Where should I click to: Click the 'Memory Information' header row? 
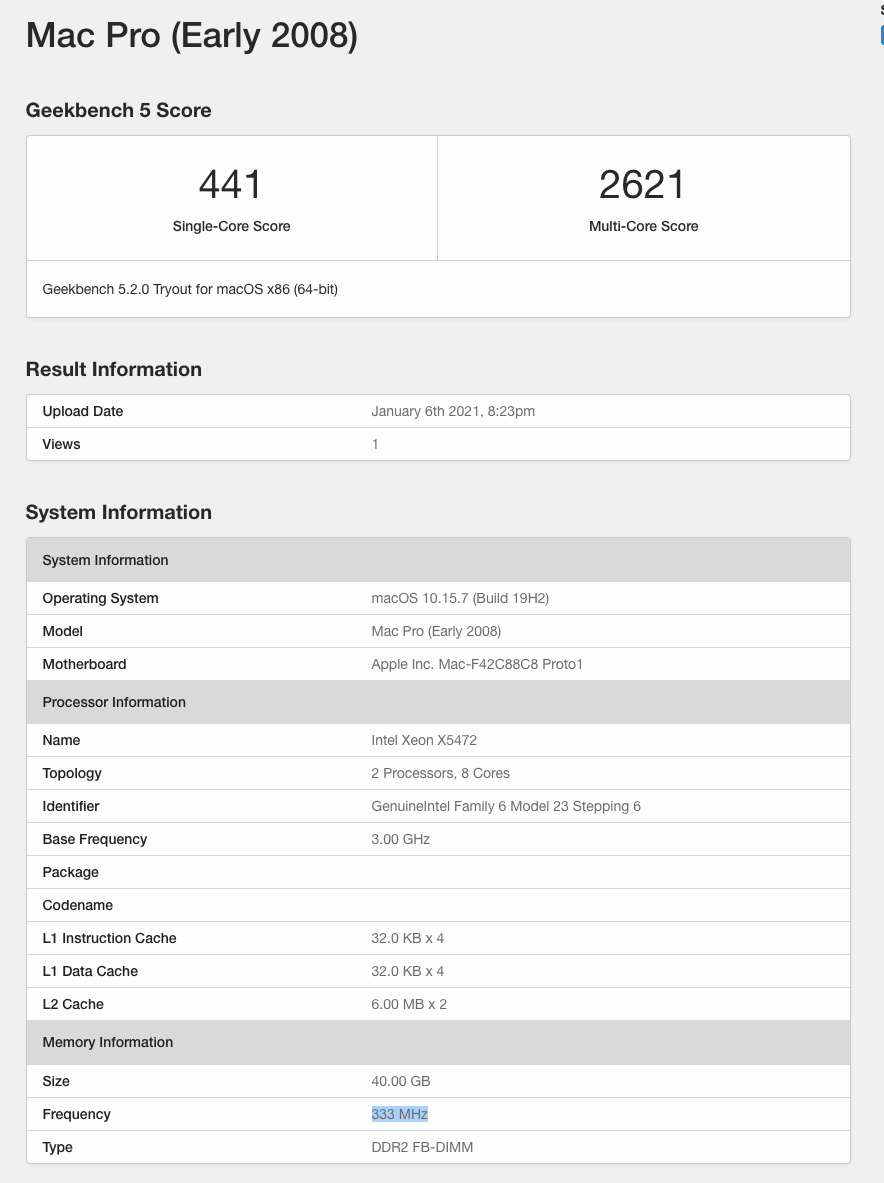[438, 1043]
